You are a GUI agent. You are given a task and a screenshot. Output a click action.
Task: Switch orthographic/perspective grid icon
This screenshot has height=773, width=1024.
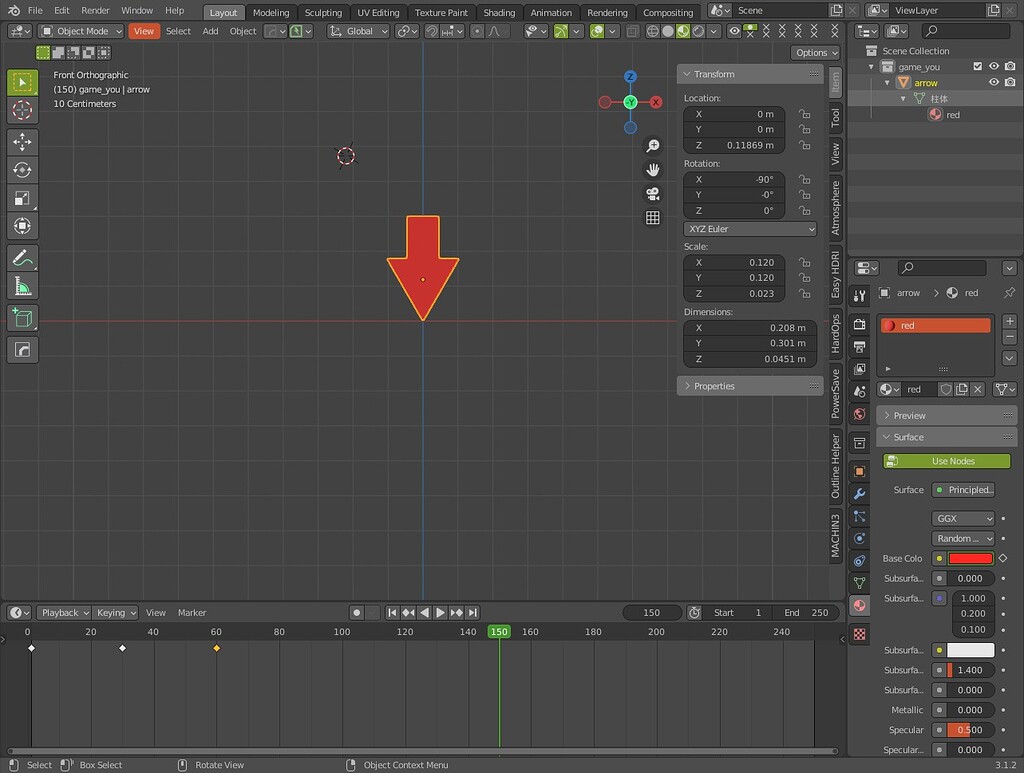click(x=652, y=217)
